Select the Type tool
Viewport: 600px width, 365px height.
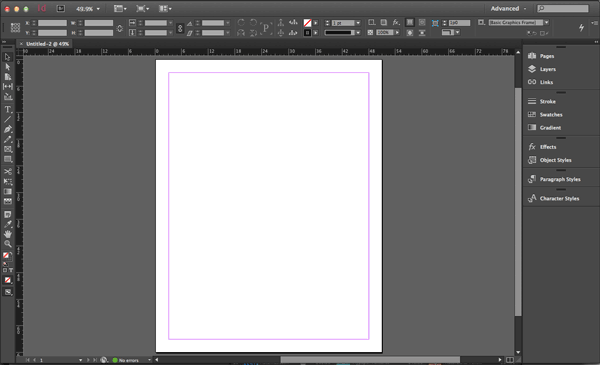click(8, 110)
